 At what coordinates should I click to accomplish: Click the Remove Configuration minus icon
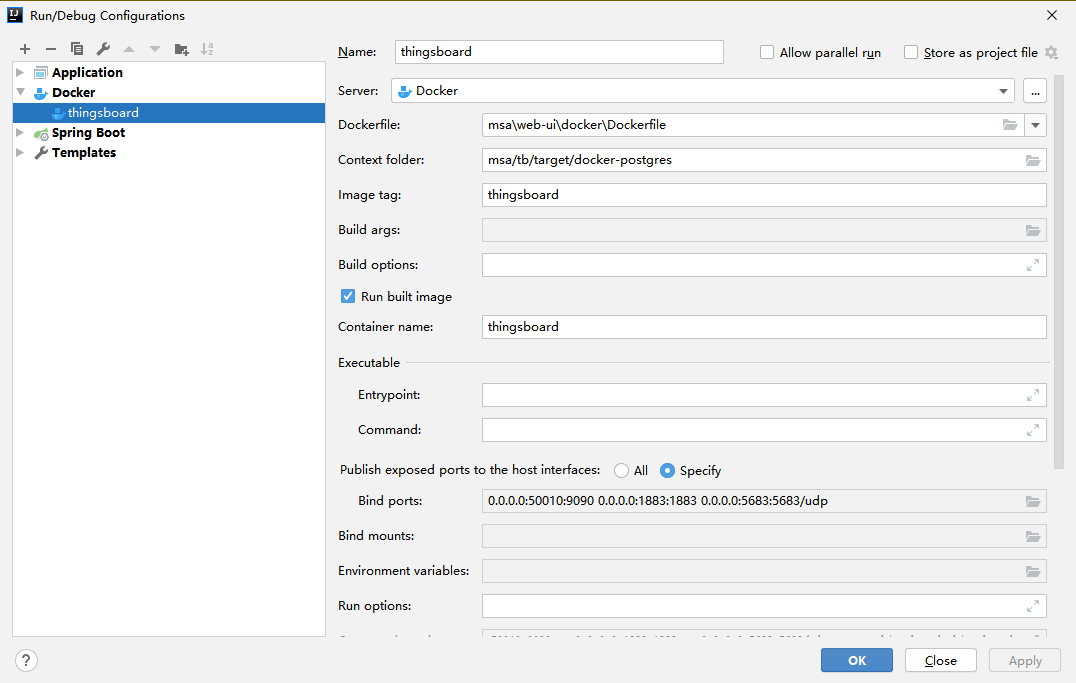51,49
